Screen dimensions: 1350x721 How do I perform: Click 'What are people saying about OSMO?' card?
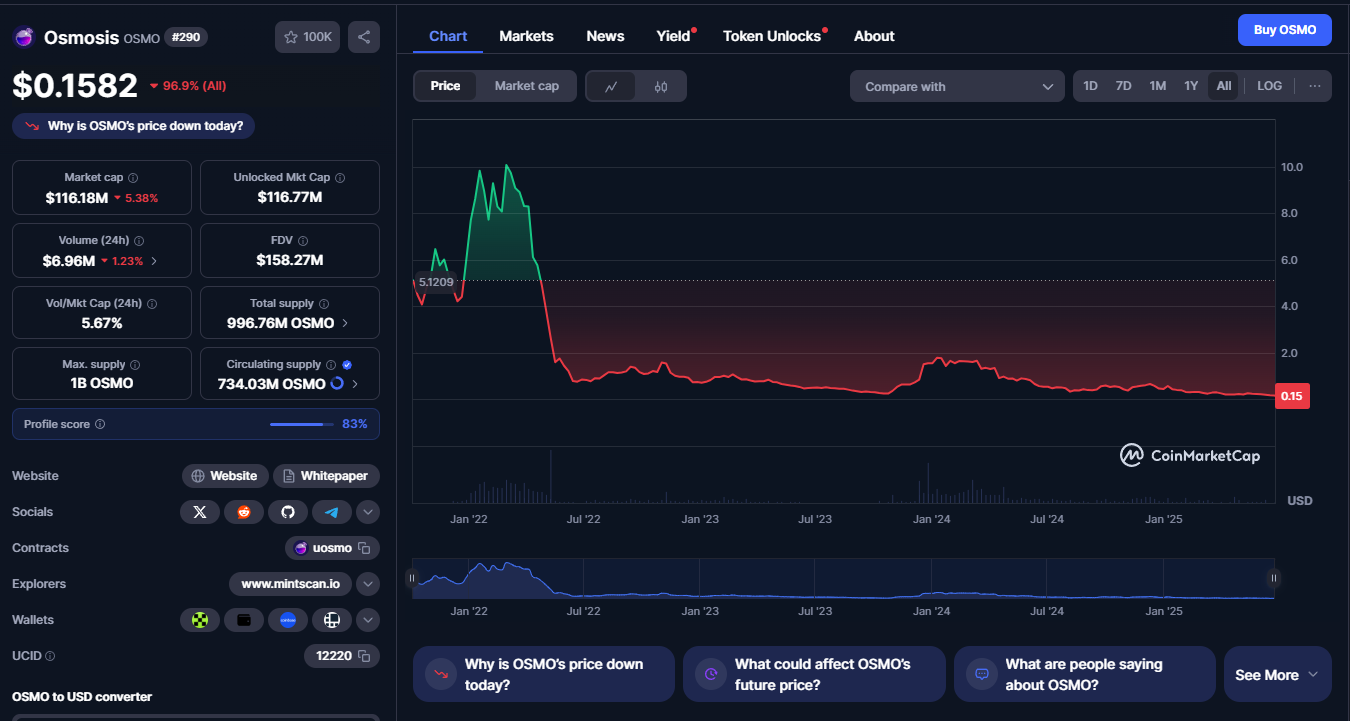coord(1085,674)
